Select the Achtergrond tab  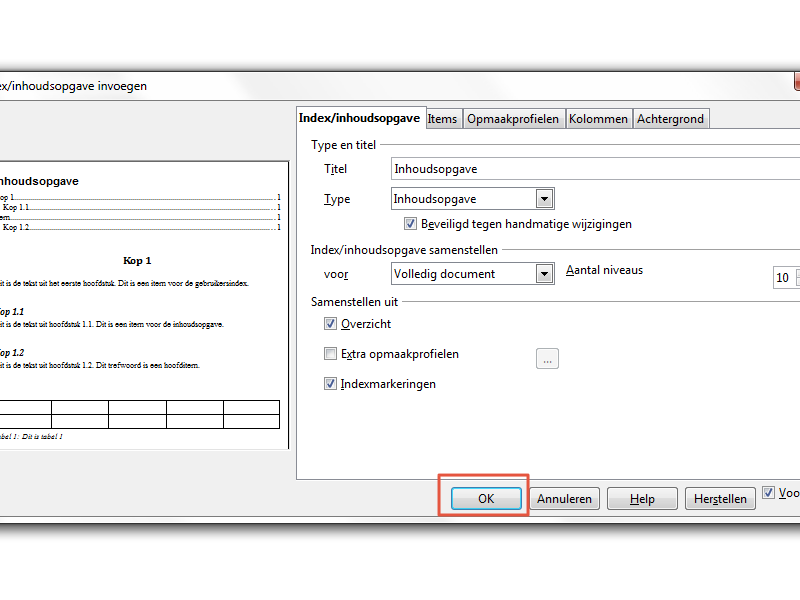670,119
